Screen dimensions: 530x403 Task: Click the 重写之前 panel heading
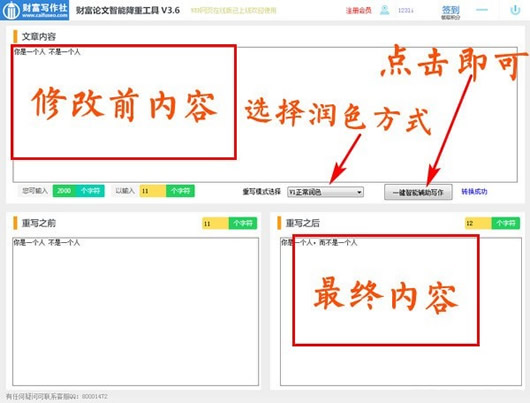click(39, 223)
